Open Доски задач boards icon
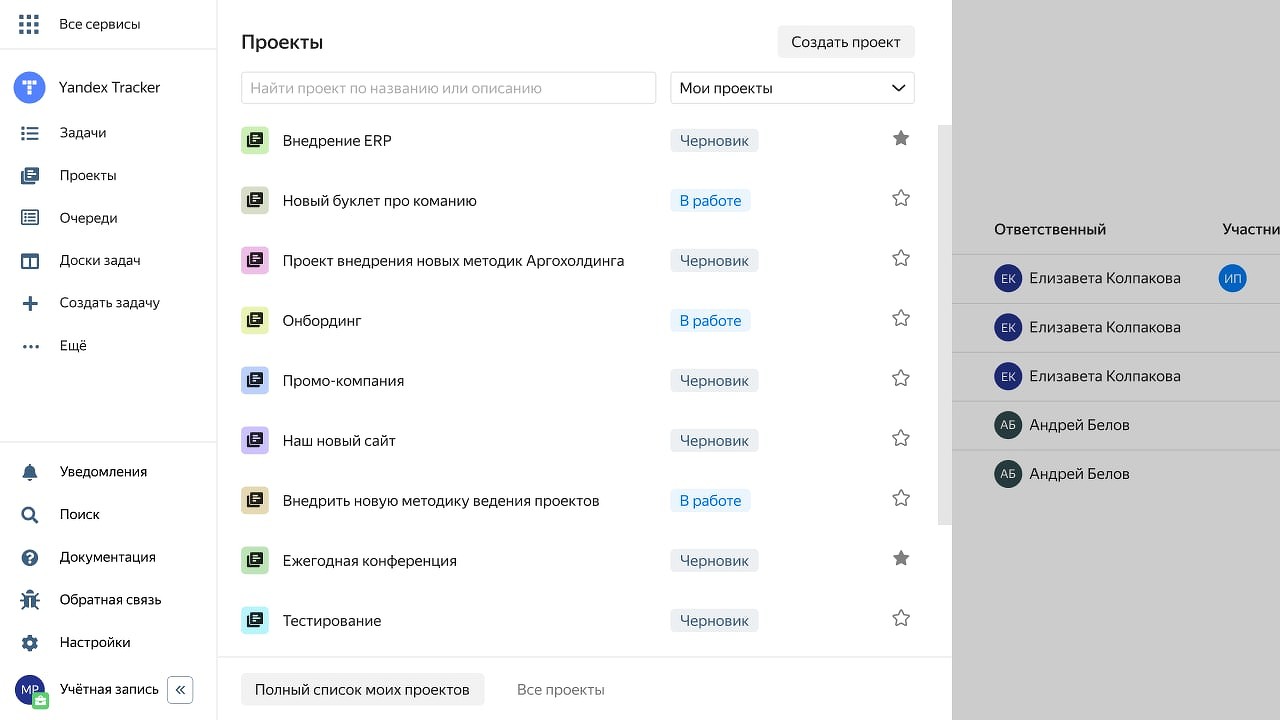 tap(30, 261)
